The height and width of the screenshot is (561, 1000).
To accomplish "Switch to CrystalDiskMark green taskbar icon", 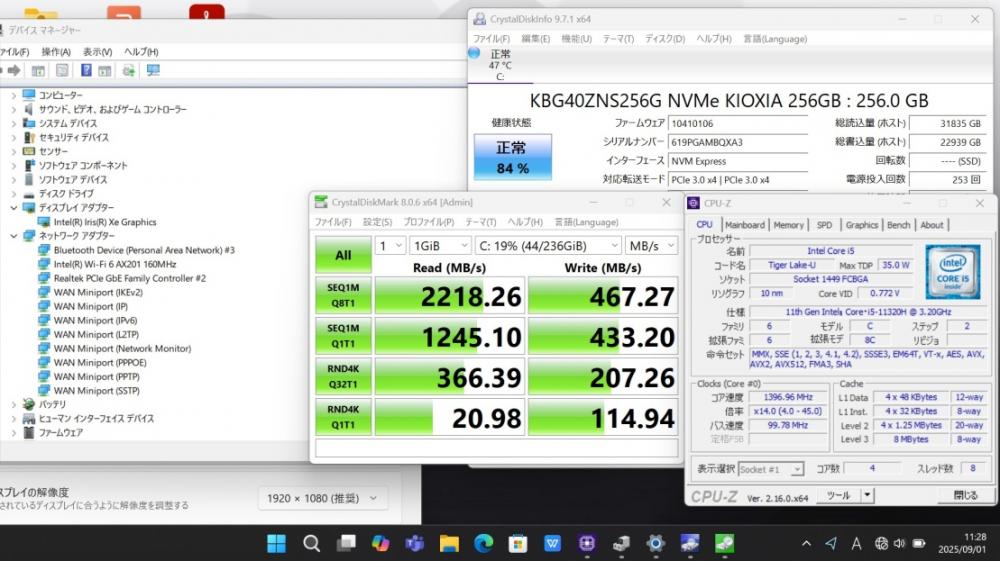I will 724,543.
